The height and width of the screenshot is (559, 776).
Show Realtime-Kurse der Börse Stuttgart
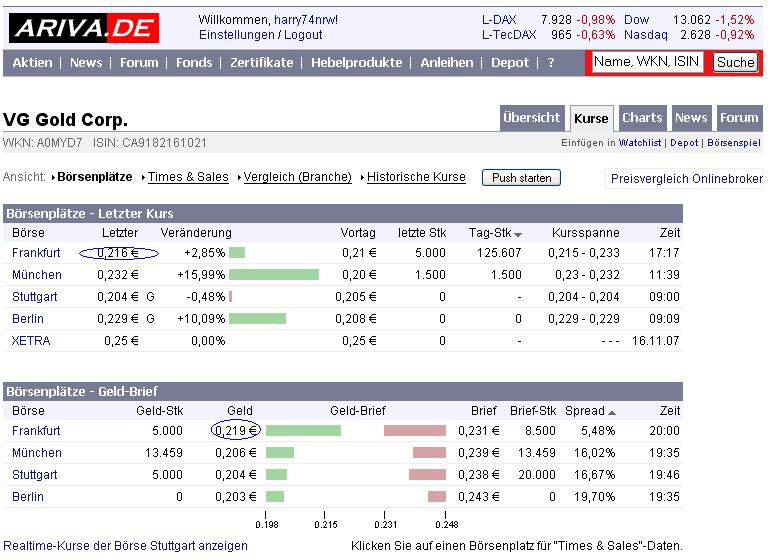(x=124, y=546)
